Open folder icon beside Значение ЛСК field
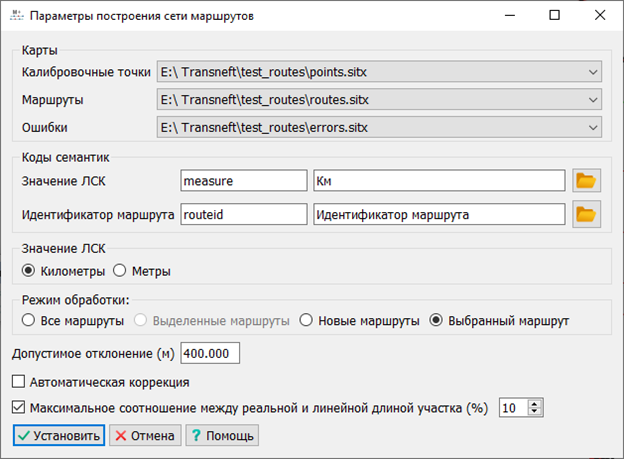 585,181
